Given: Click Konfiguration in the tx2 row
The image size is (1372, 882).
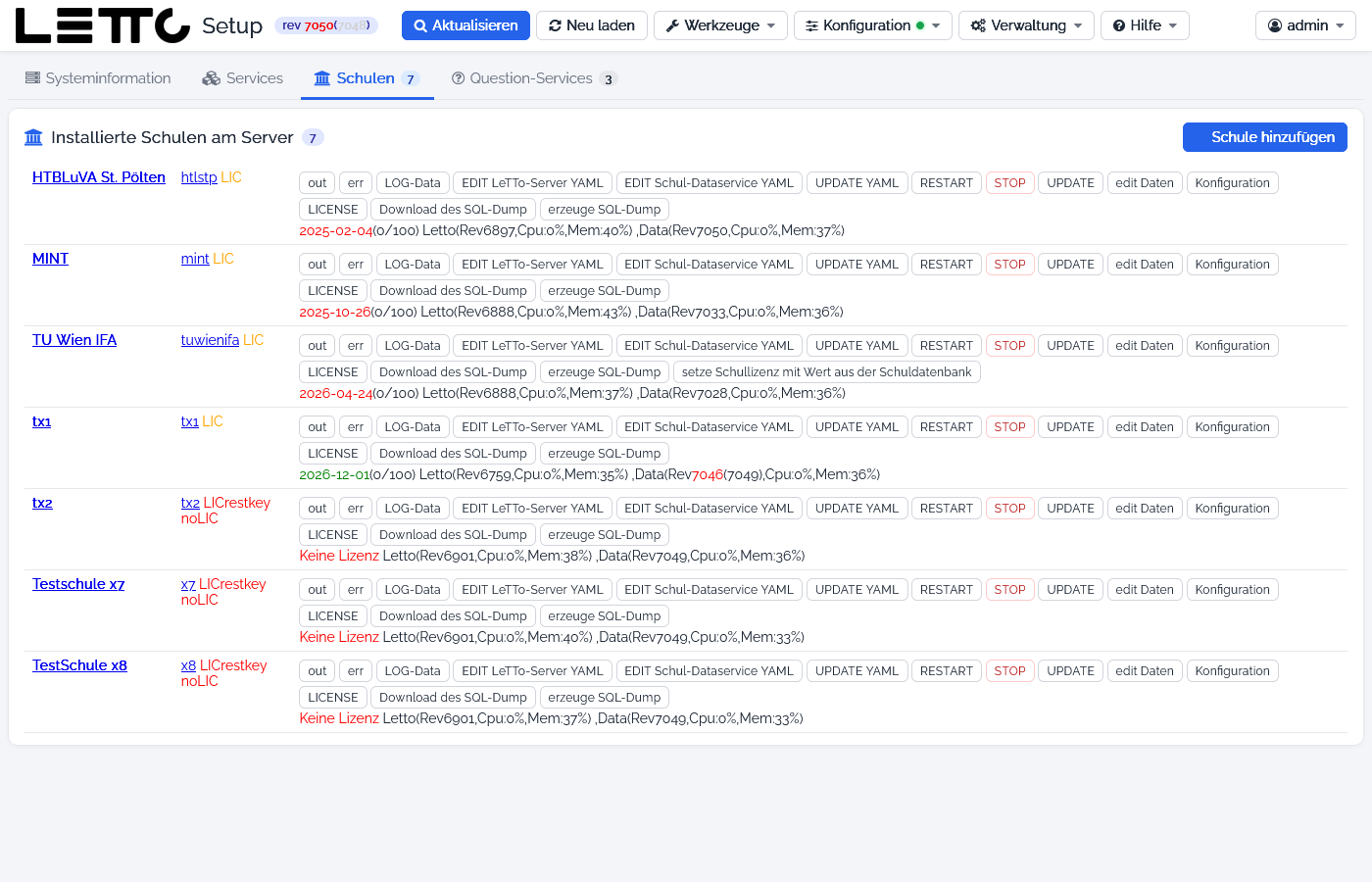Looking at the screenshot, I should coord(1232,509).
